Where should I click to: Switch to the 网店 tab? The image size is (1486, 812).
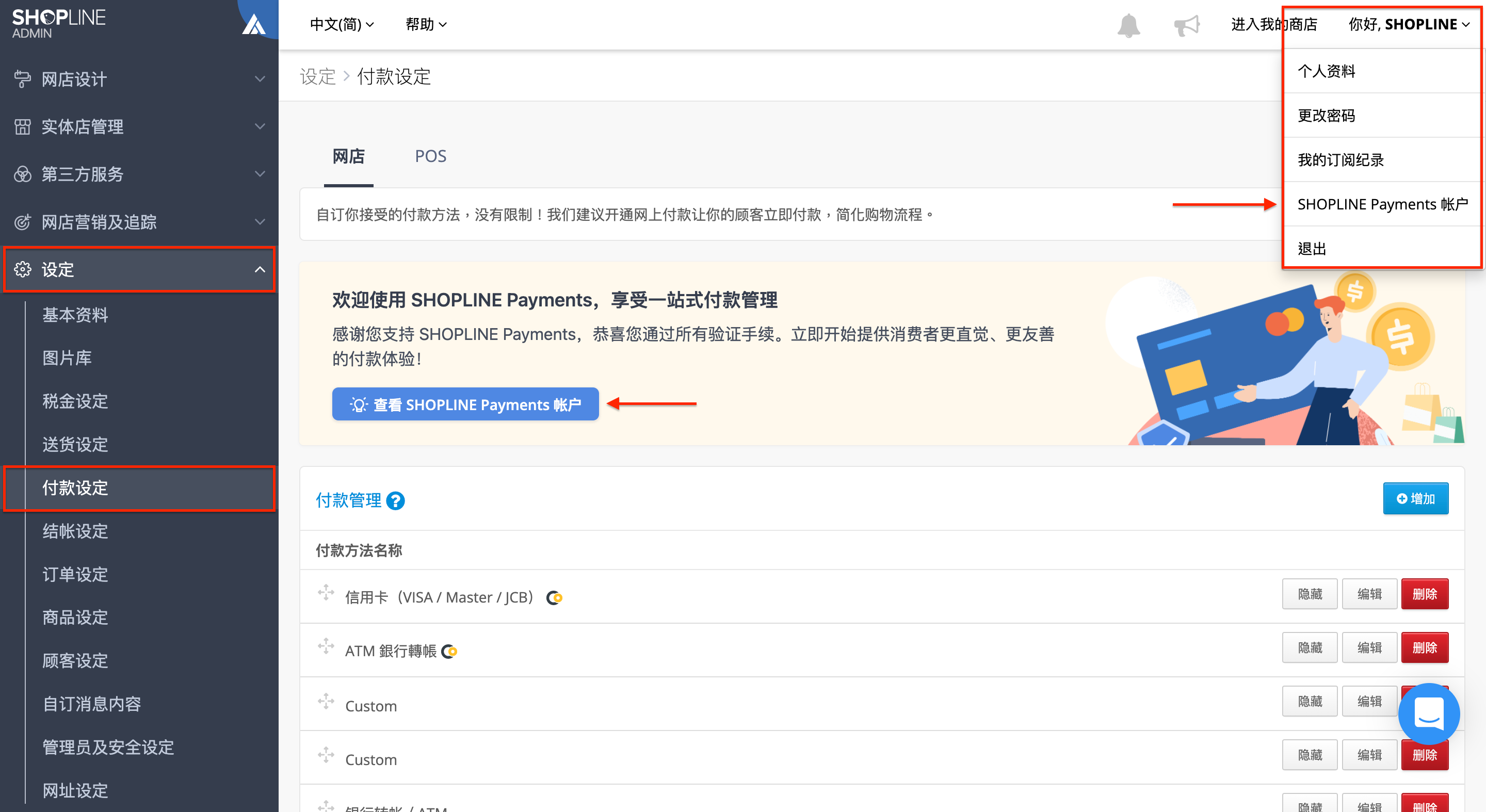(348, 156)
